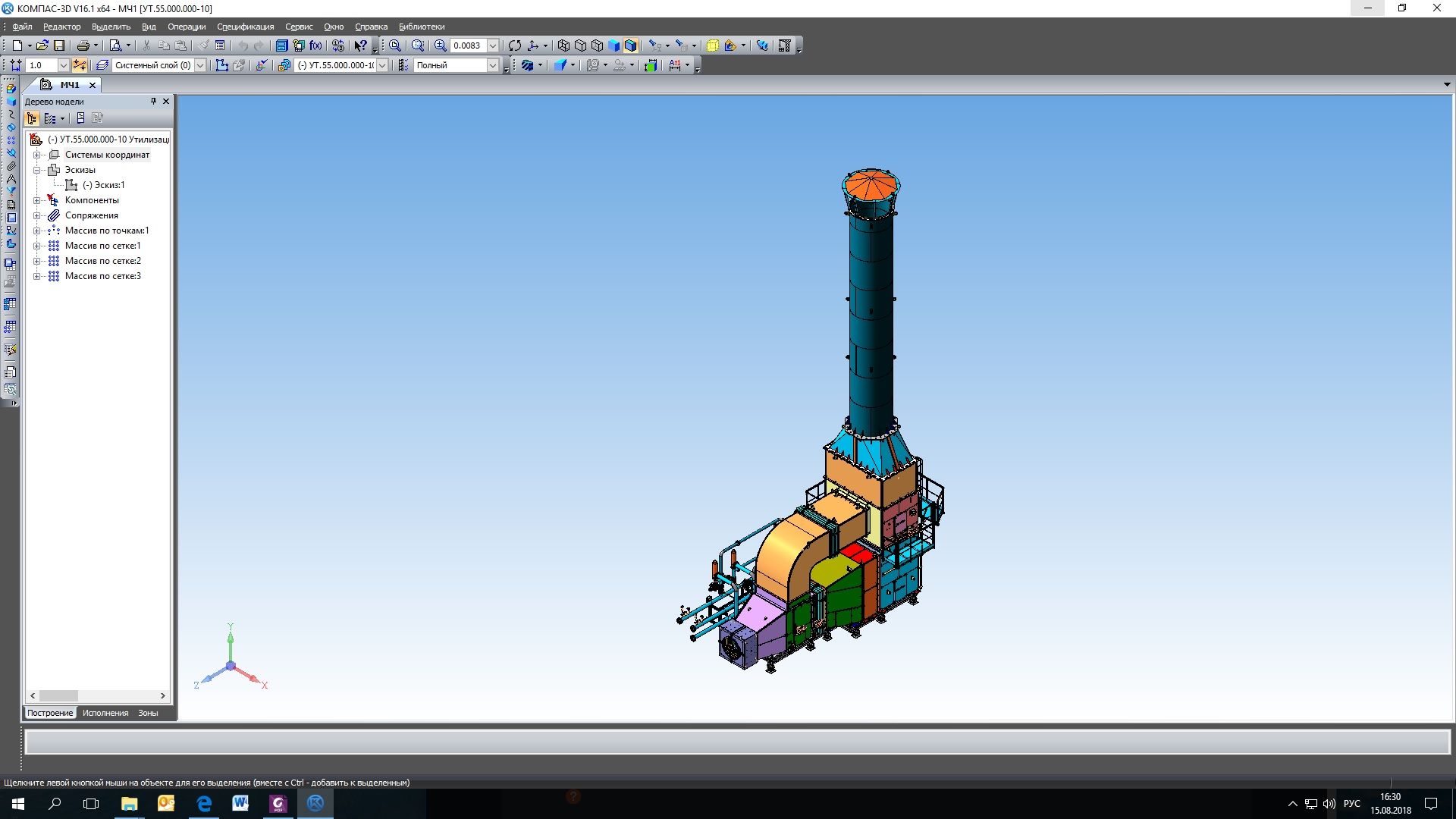Expand the Компоненты tree node

pyautogui.click(x=36, y=200)
